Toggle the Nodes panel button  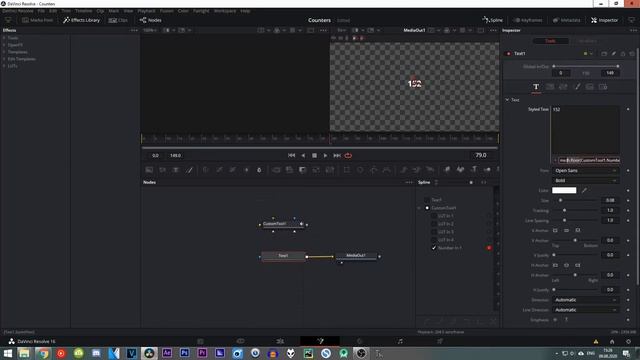click(151, 20)
